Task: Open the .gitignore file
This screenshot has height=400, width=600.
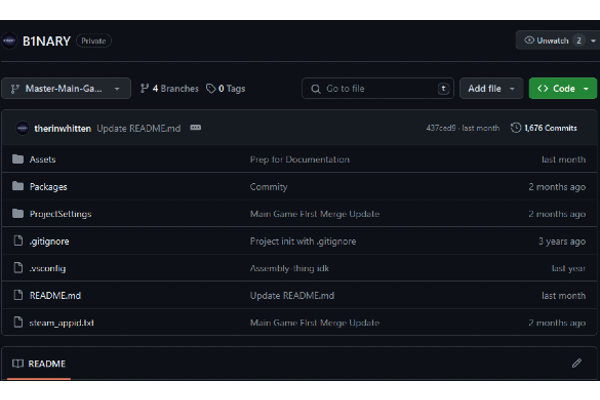Action: (49, 242)
